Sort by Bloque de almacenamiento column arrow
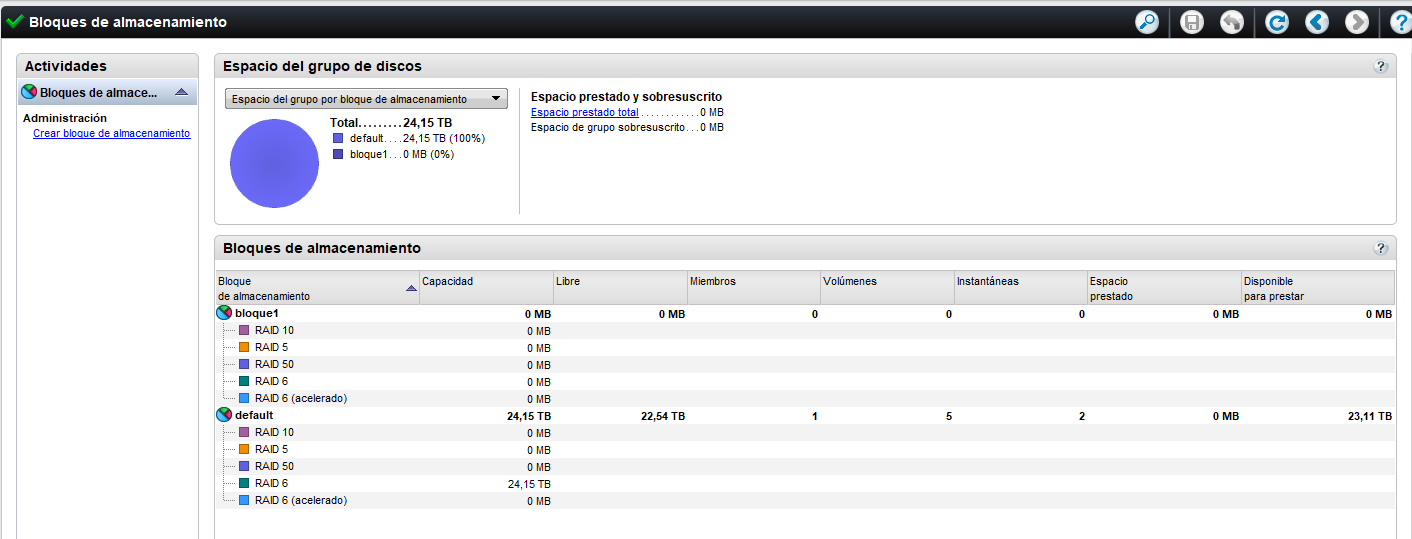The width and height of the screenshot is (1412, 539). click(411, 288)
